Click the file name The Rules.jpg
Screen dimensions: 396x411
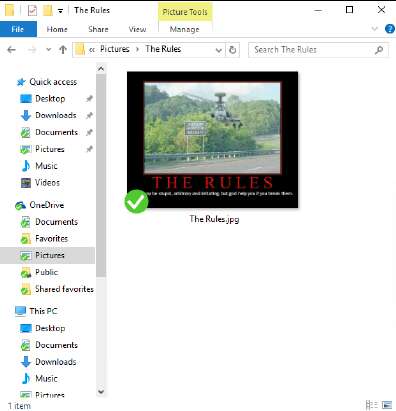[214, 219]
